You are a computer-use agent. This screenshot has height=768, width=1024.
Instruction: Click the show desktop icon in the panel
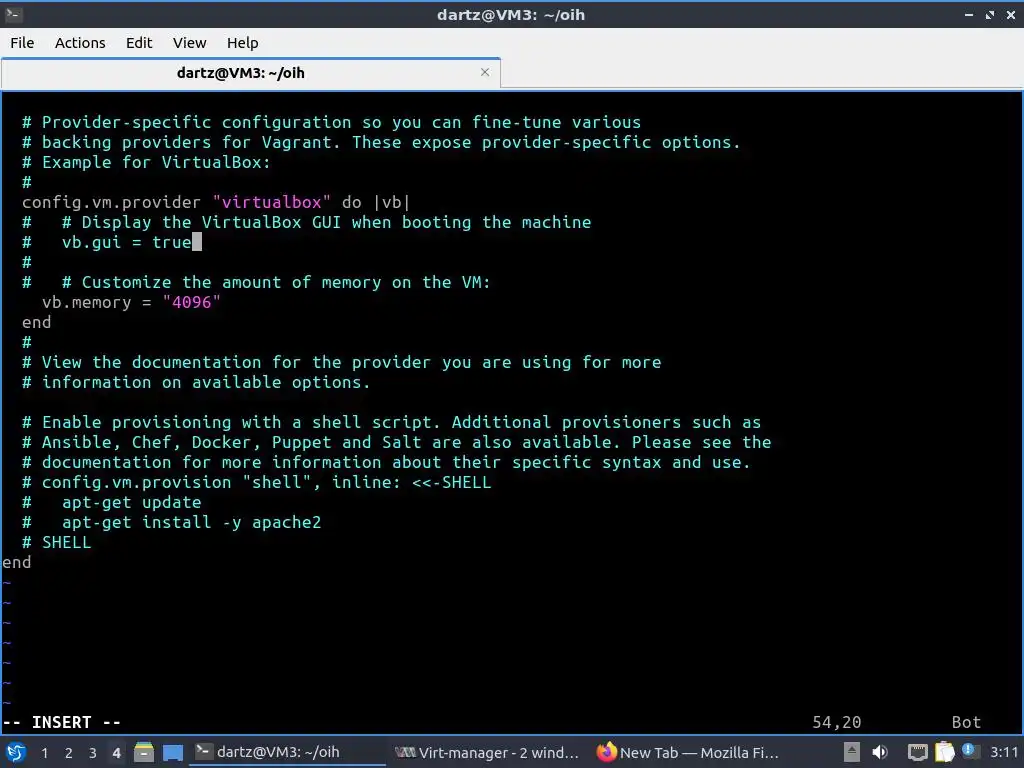pos(173,753)
